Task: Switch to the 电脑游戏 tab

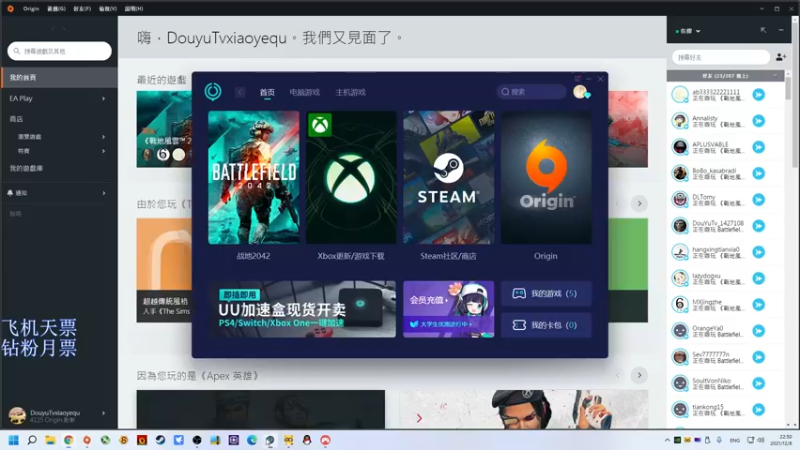Action: tap(305, 92)
